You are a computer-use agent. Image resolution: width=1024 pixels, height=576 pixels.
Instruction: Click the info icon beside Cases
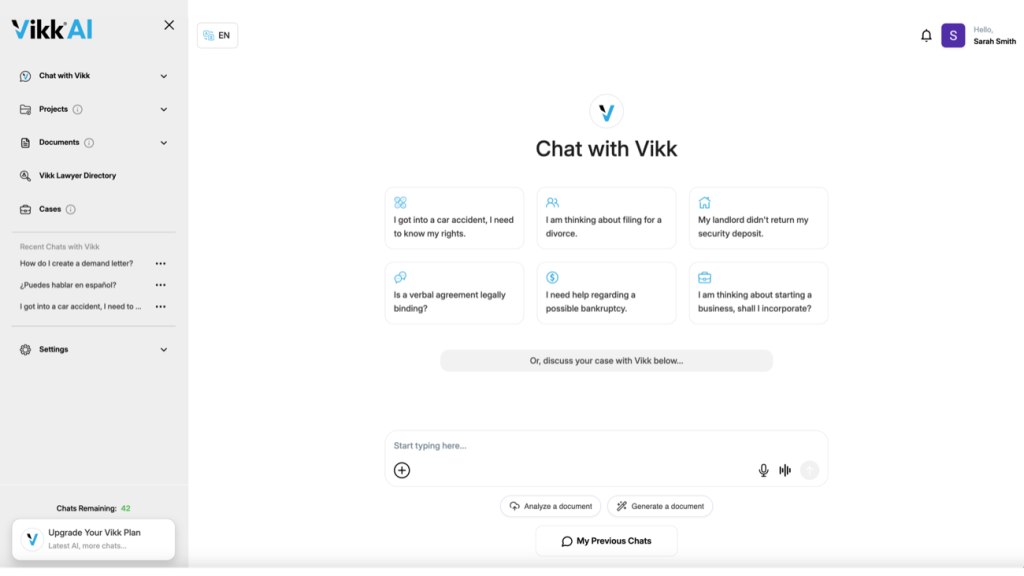[71, 210]
